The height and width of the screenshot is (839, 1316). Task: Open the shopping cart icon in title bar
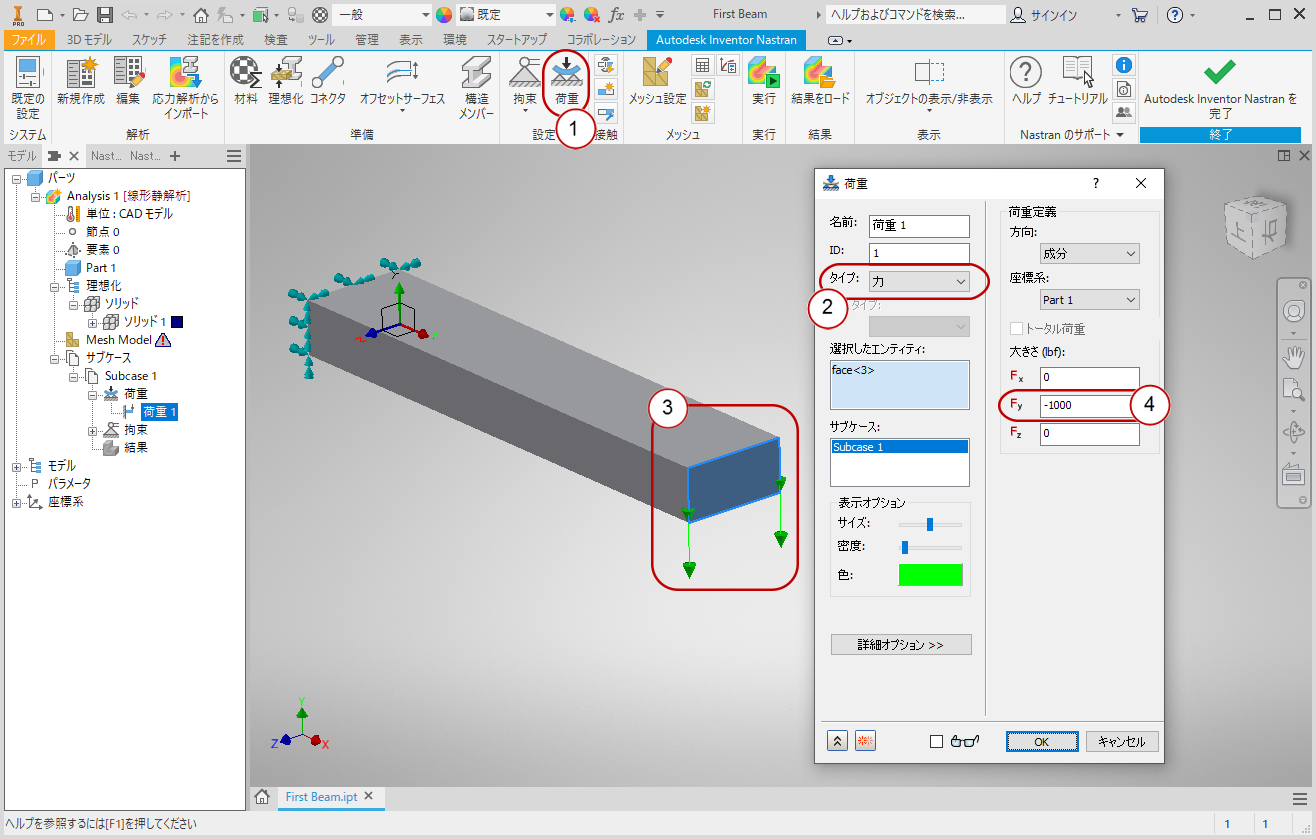pos(1140,15)
